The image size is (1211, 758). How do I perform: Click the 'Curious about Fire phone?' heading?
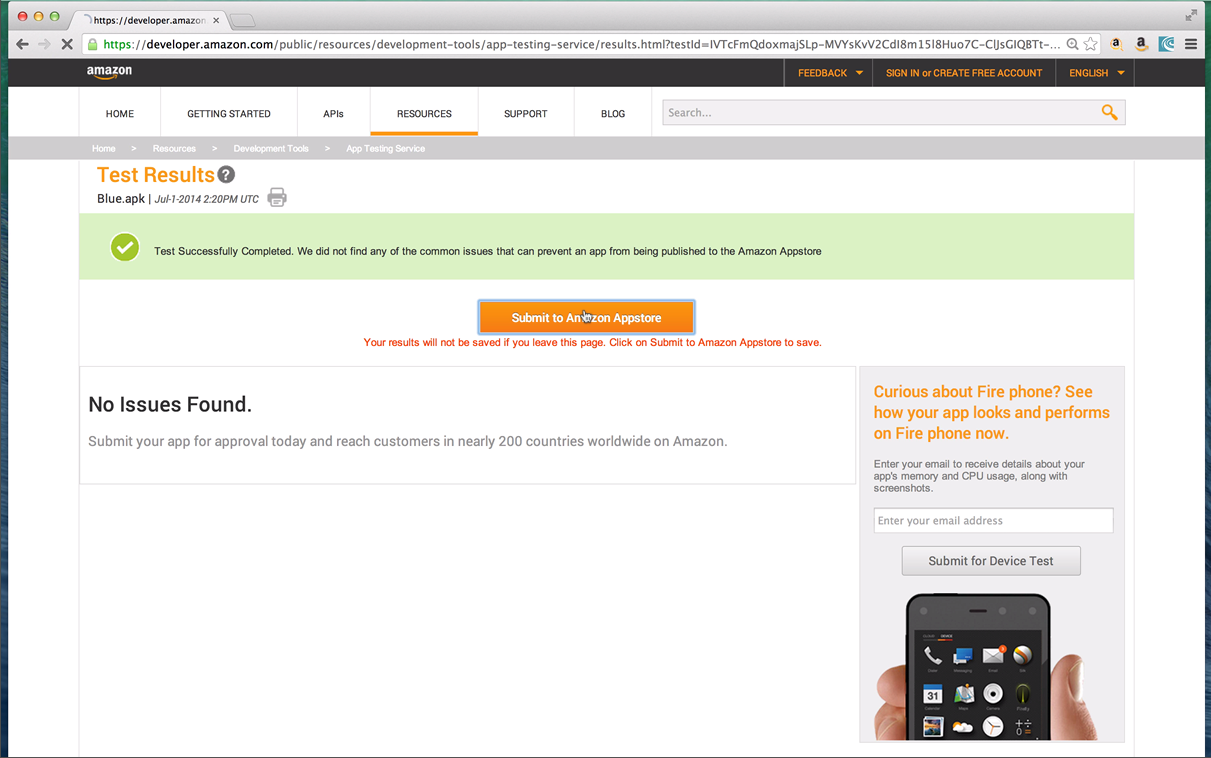(x=992, y=412)
